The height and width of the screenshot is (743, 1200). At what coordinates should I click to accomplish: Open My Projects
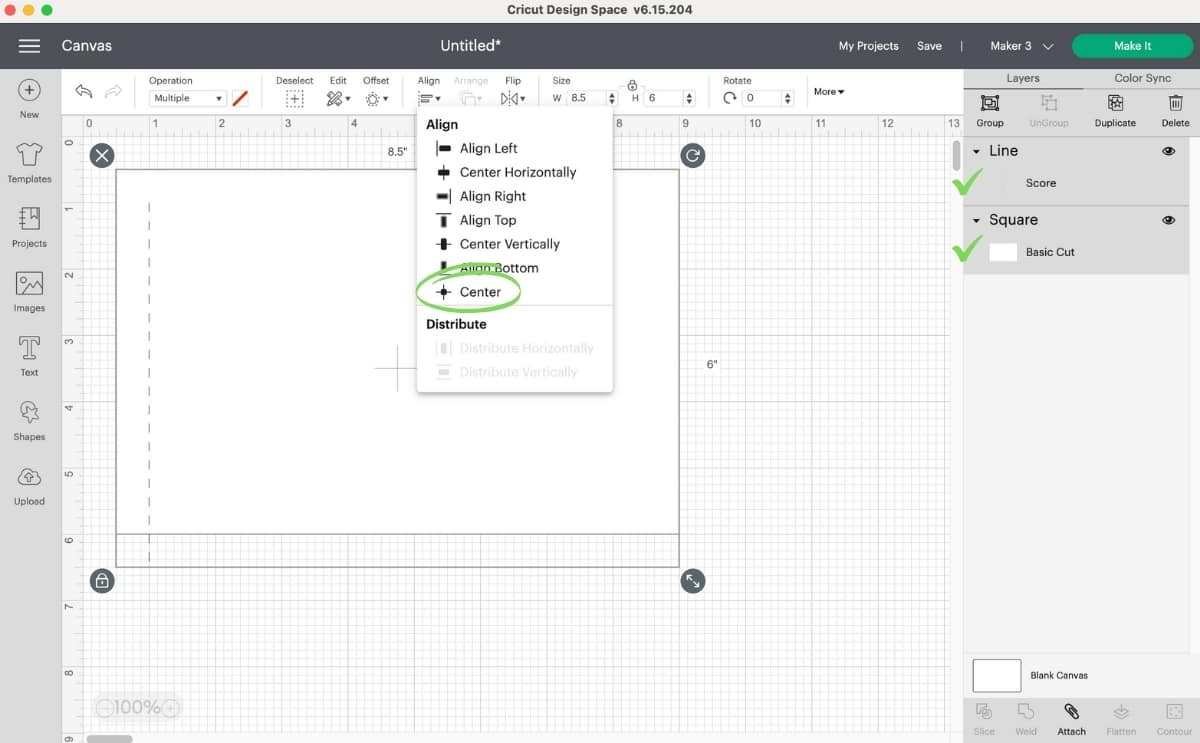pyautogui.click(x=868, y=46)
